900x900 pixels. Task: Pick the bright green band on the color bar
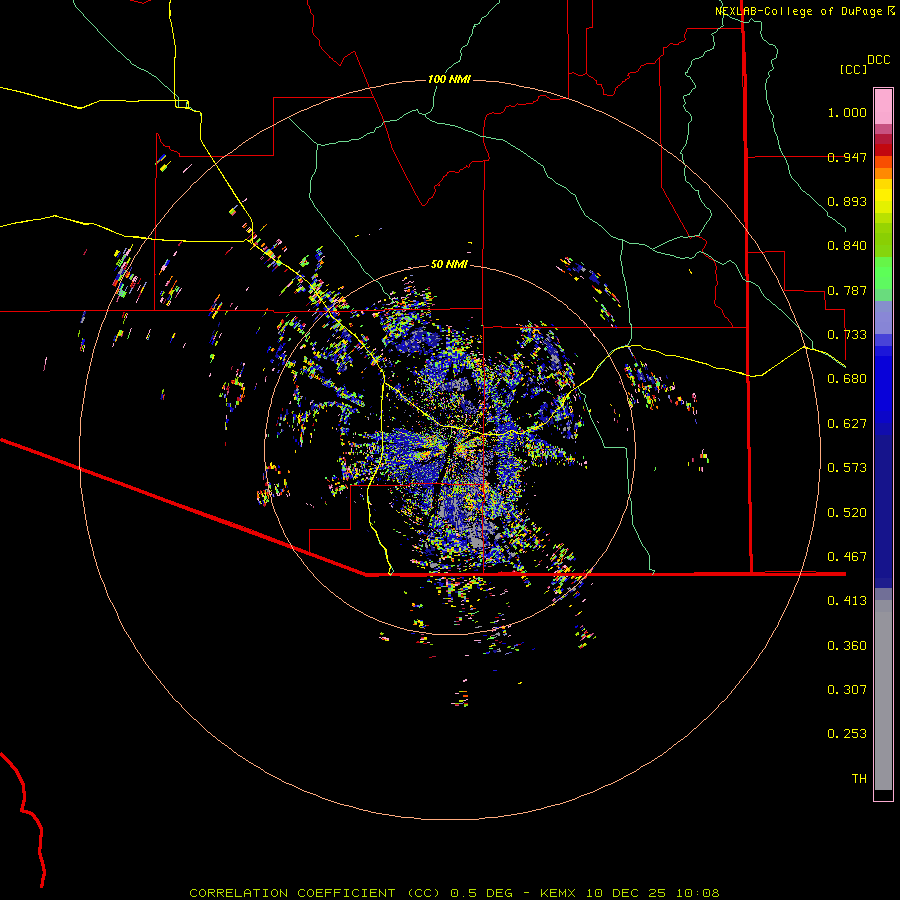click(883, 273)
